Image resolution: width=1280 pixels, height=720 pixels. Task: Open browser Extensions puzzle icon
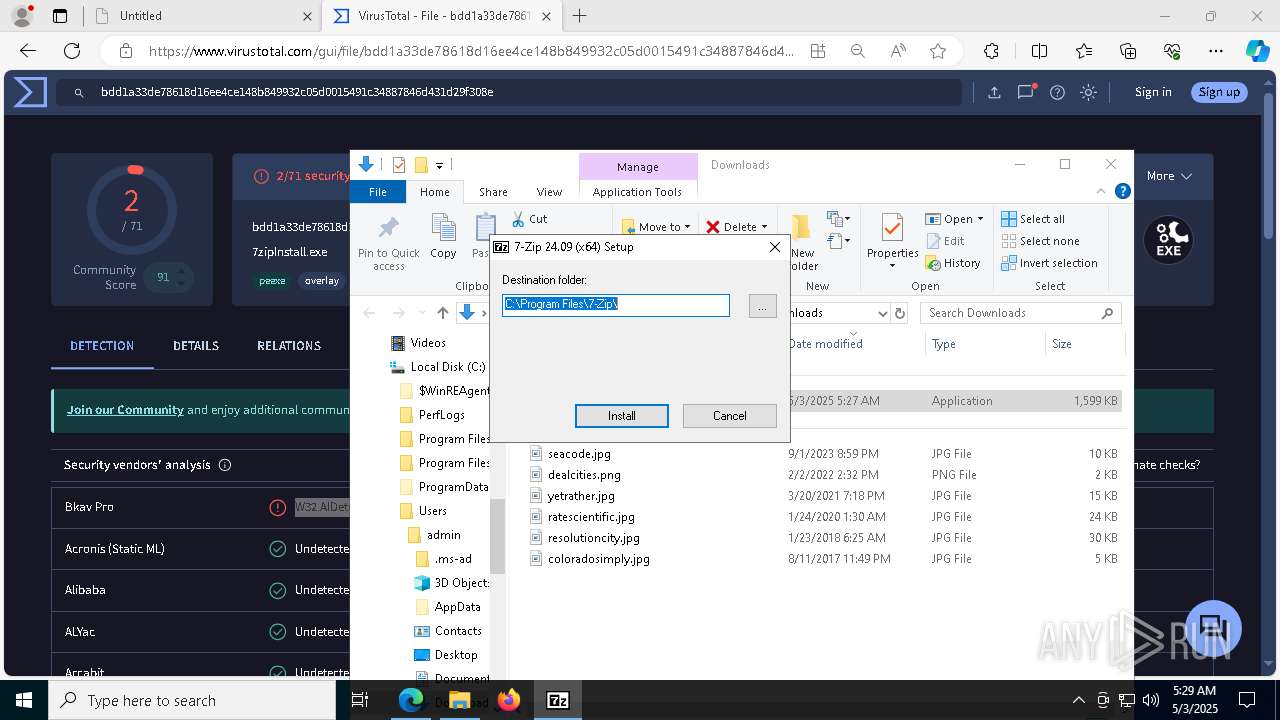[x=991, y=51]
